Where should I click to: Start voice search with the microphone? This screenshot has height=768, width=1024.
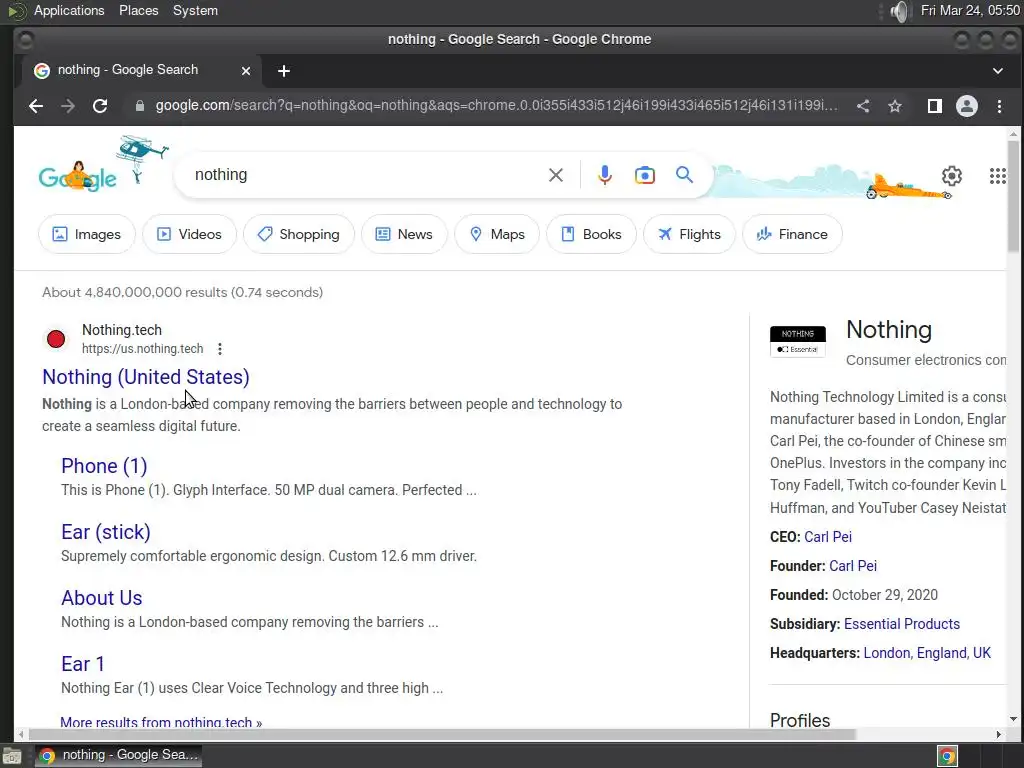605,175
